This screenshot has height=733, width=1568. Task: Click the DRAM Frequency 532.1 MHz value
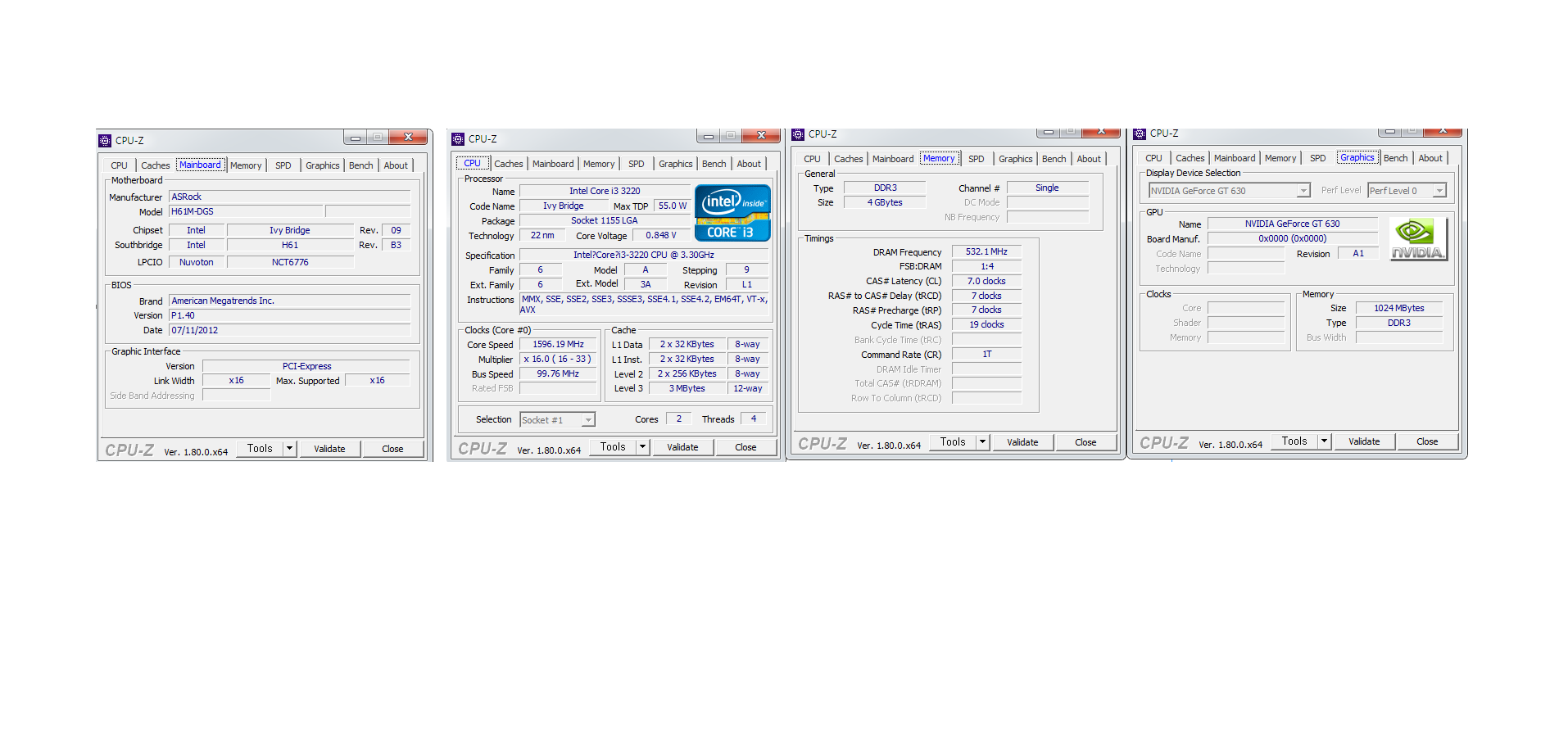tap(986, 252)
